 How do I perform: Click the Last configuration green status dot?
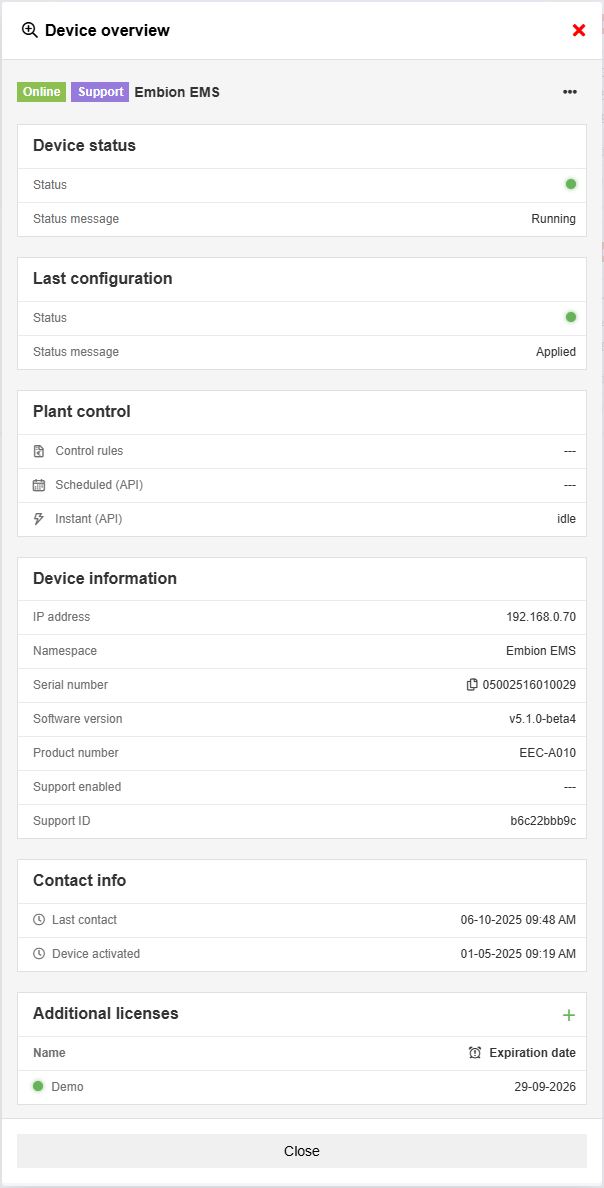point(571,317)
